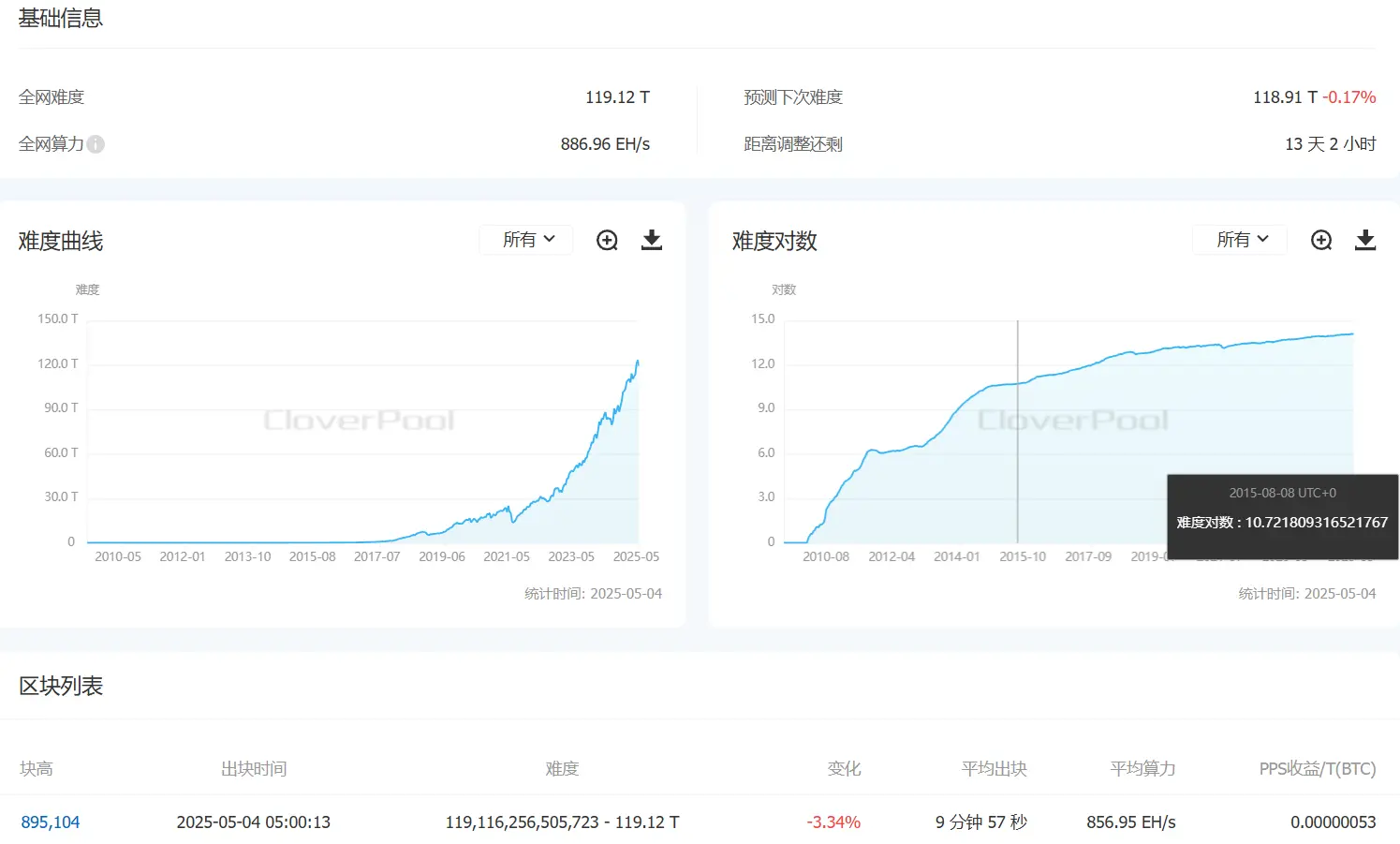Sort by the 块高 column header

[36, 768]
